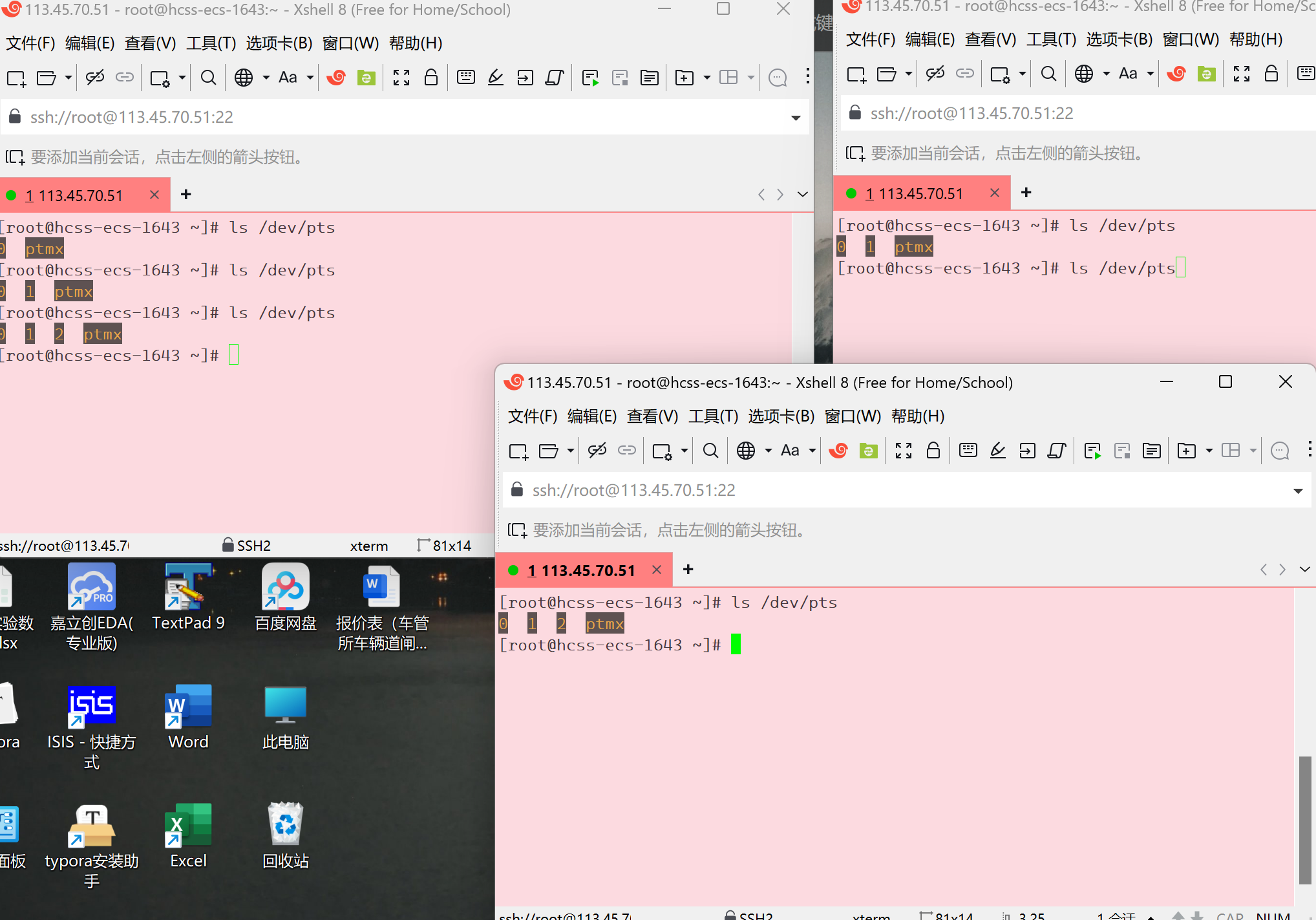The width and height of the screenshot is (1316, 920).
Task: Open Aa font dropdown arrow in front toolbar
Action: click(x=812, y=451)
